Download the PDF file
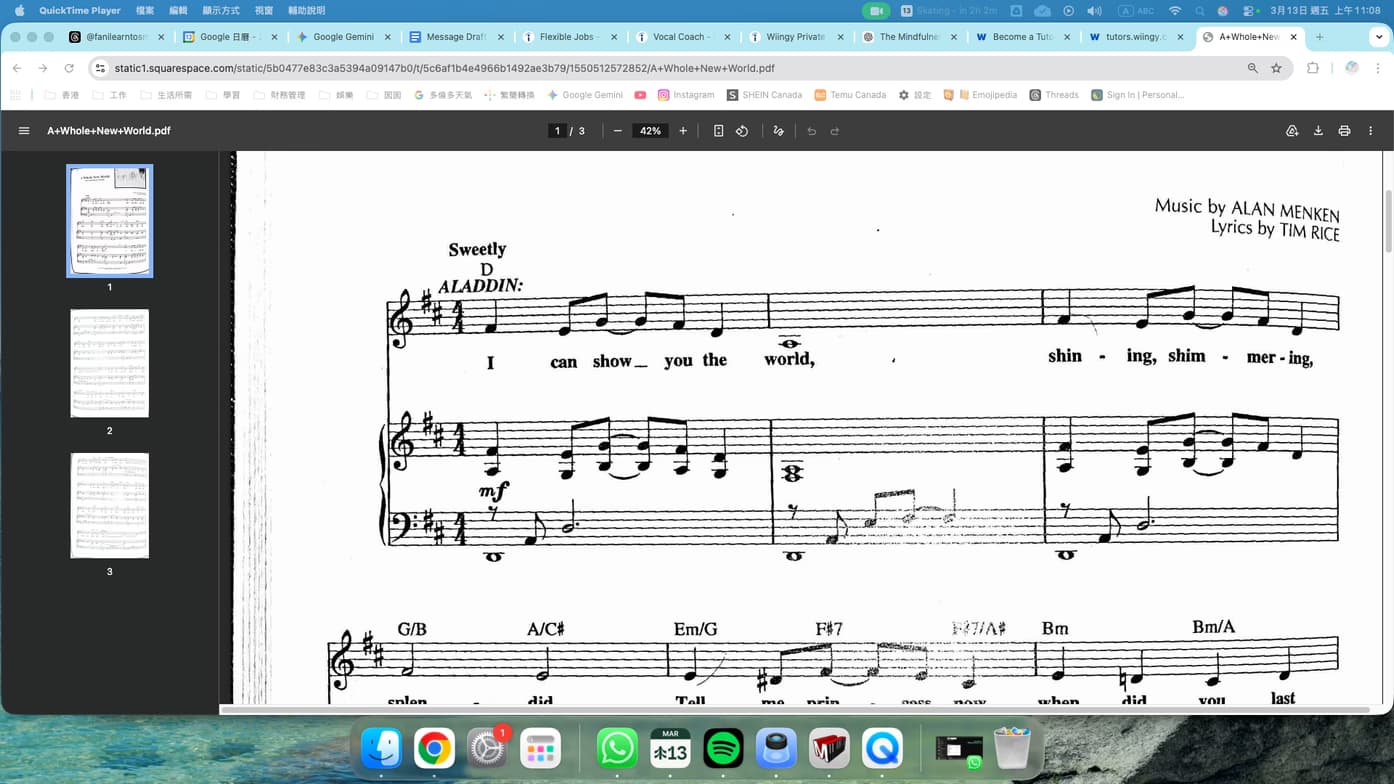The image size is (1394, 784). click(1318, 131)
